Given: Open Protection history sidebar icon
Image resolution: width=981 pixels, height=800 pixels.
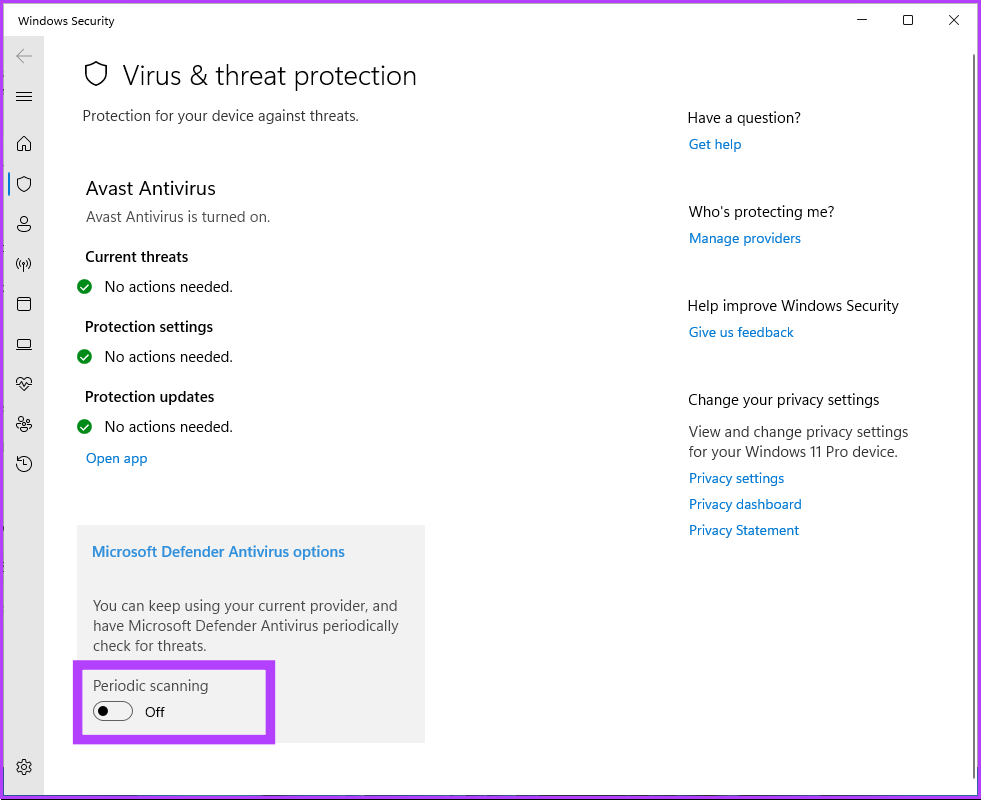Looking at the screenshot, I should coord(24,464).
